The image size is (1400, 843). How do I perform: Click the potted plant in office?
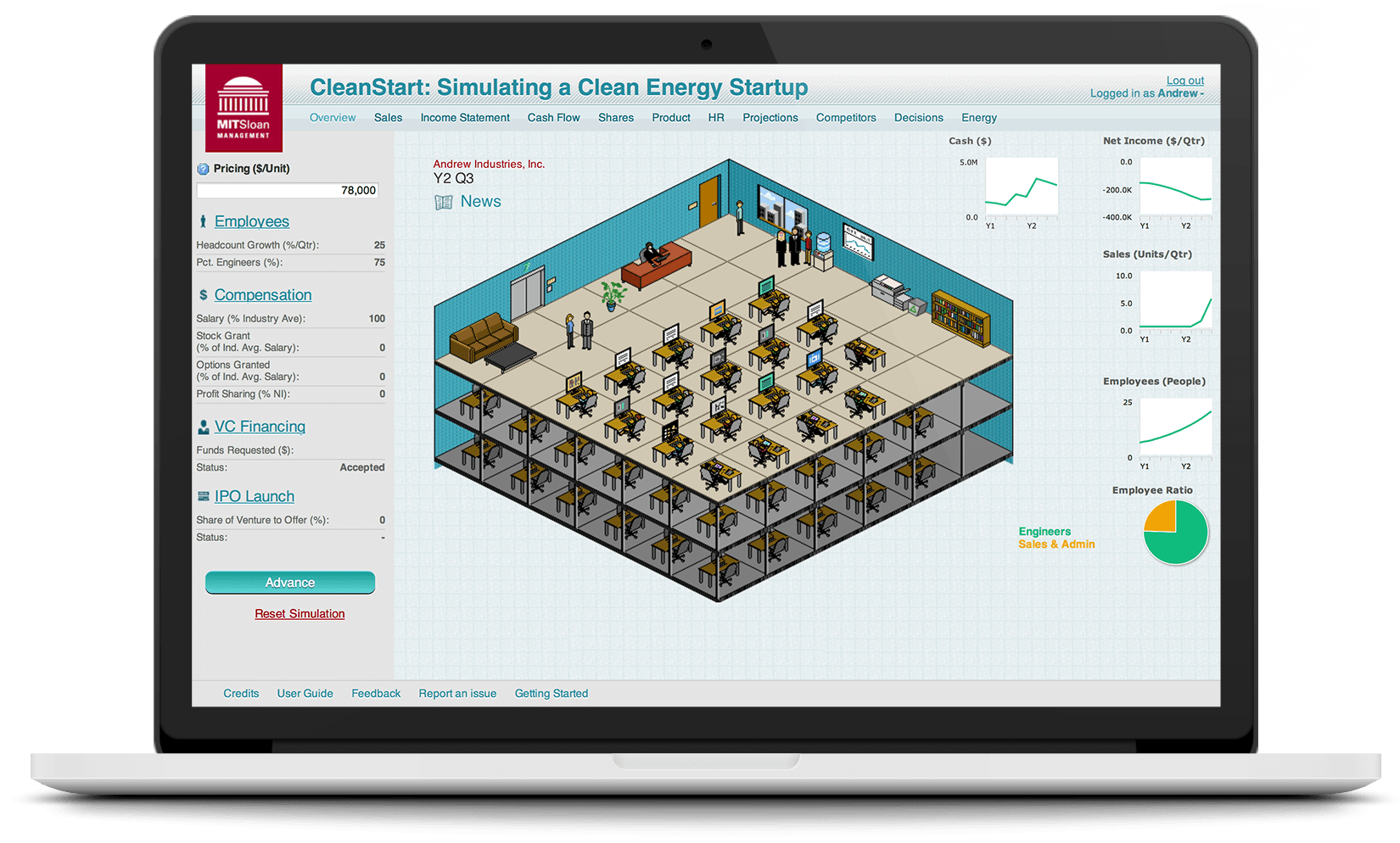(x=613, y=296)
